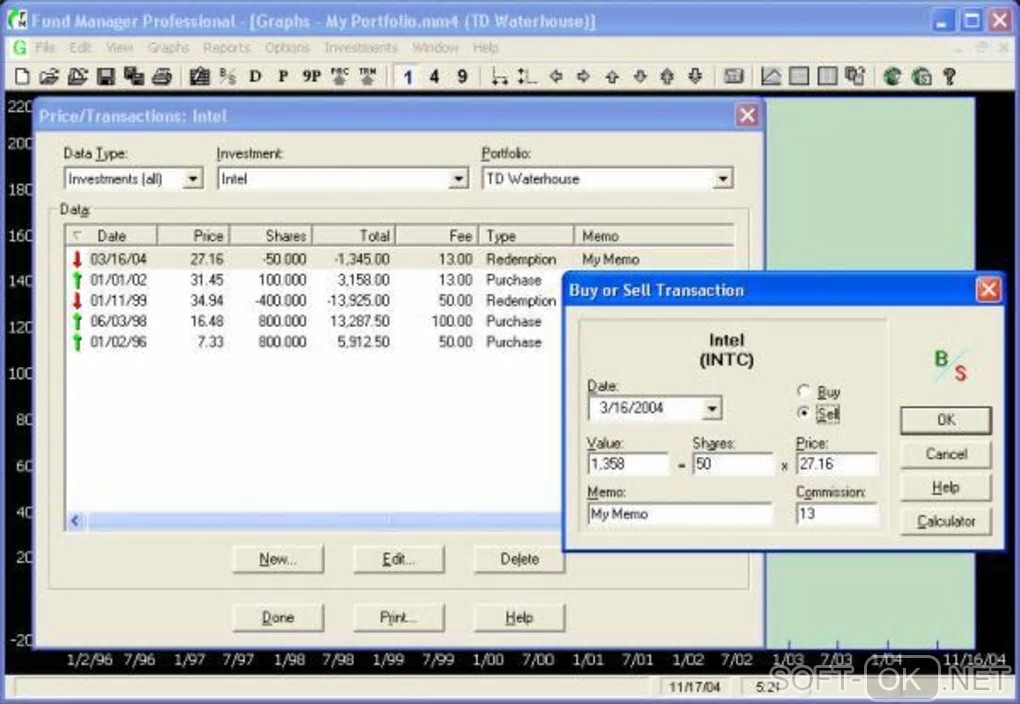1020x704 pixels.
Task: Click the Open file folder icon
Action: pos(49,77)
